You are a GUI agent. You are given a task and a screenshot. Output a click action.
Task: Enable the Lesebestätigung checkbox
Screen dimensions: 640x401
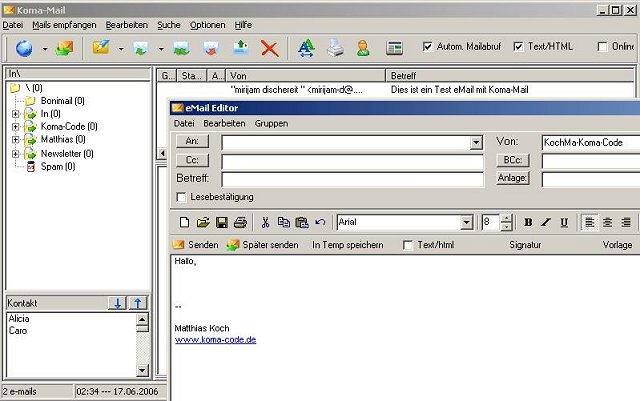(181, 197)
